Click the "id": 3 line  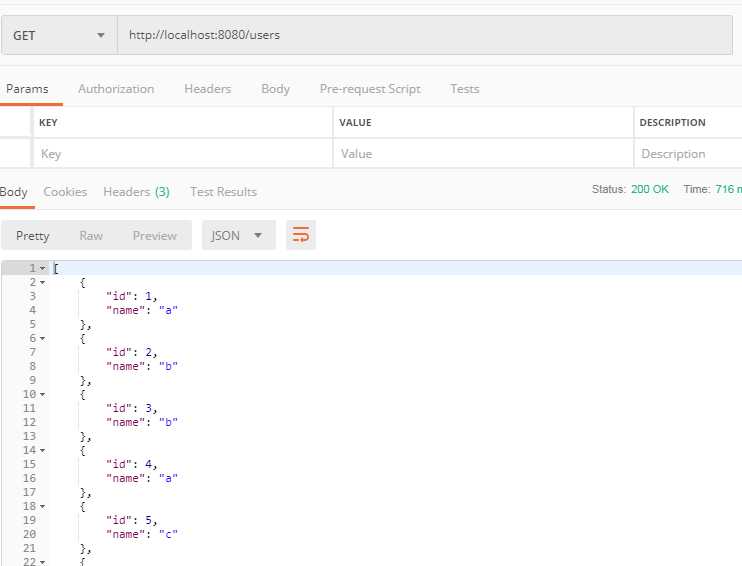[132, 408]
